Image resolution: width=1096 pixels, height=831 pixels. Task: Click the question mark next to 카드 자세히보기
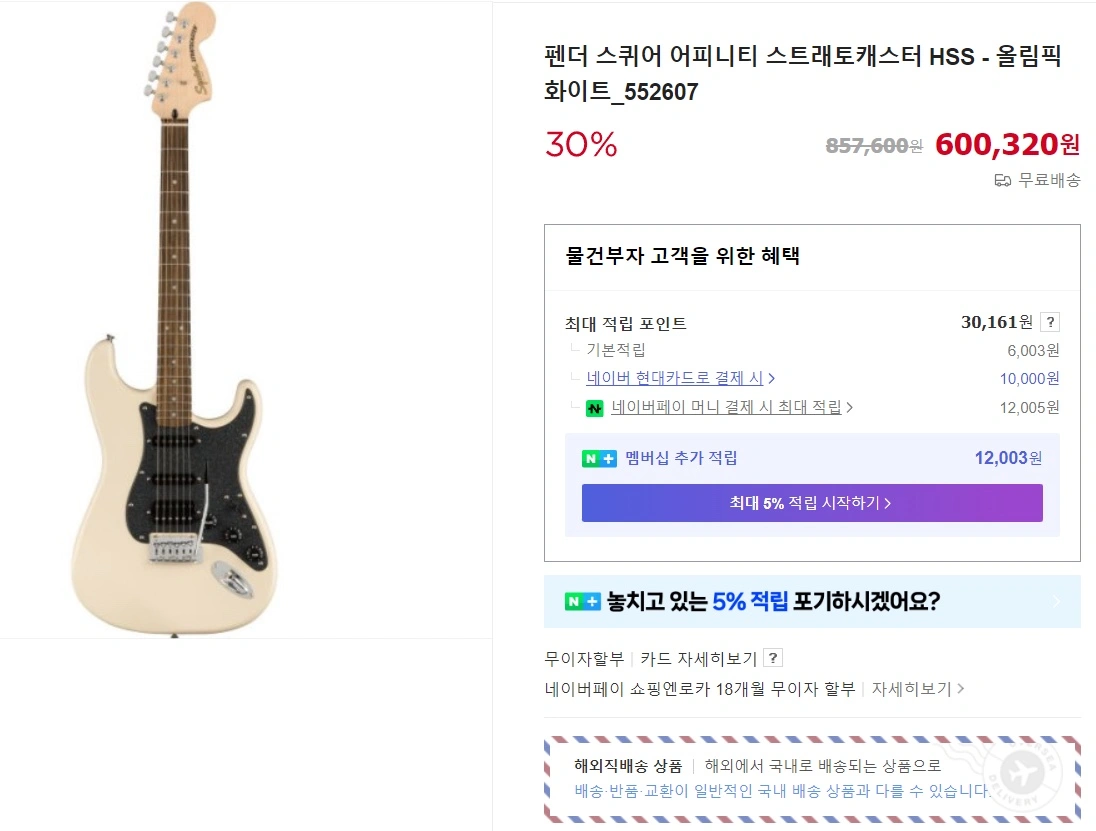point(772,658)
